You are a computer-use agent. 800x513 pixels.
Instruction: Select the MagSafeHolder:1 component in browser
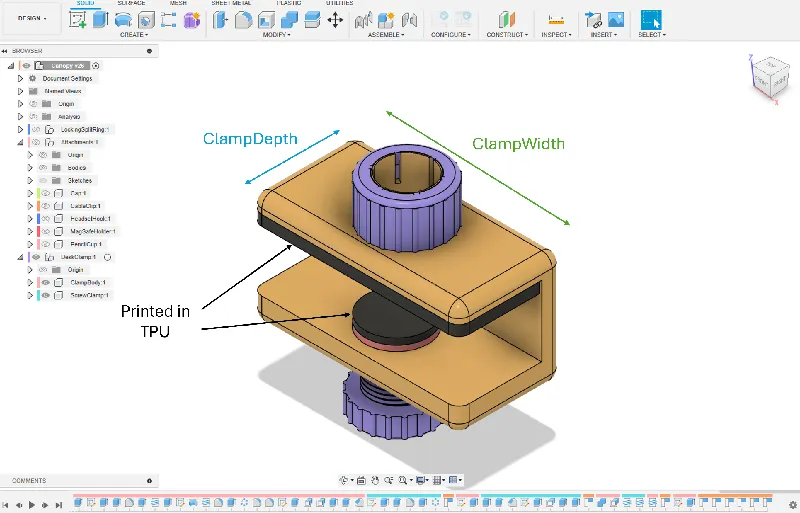click(x=91, y=231)
